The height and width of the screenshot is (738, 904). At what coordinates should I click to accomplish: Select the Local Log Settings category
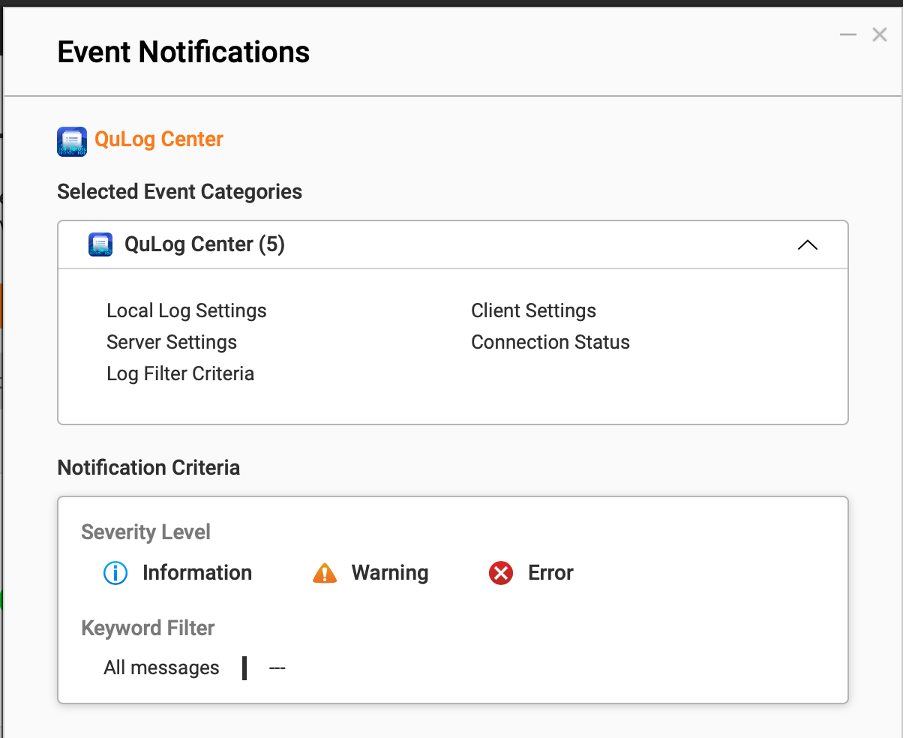point(186,311)
